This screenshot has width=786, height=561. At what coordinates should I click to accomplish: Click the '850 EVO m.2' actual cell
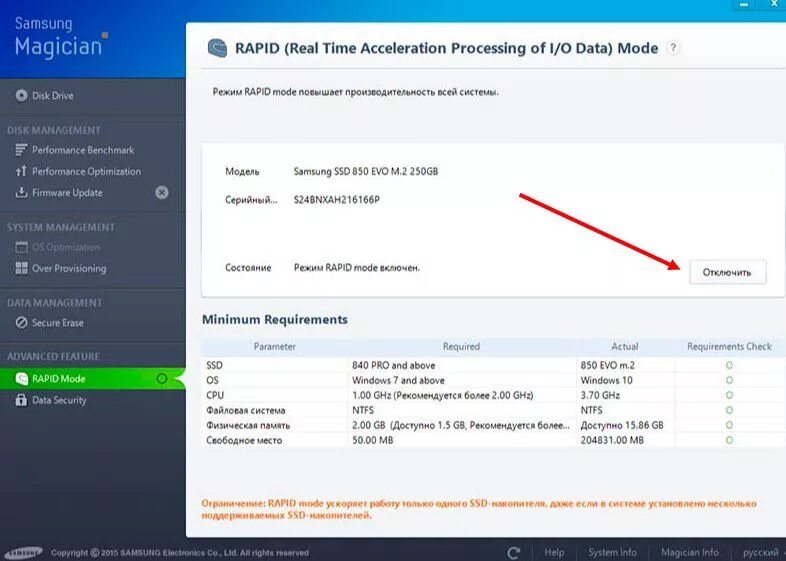click(x=608, y=365)
